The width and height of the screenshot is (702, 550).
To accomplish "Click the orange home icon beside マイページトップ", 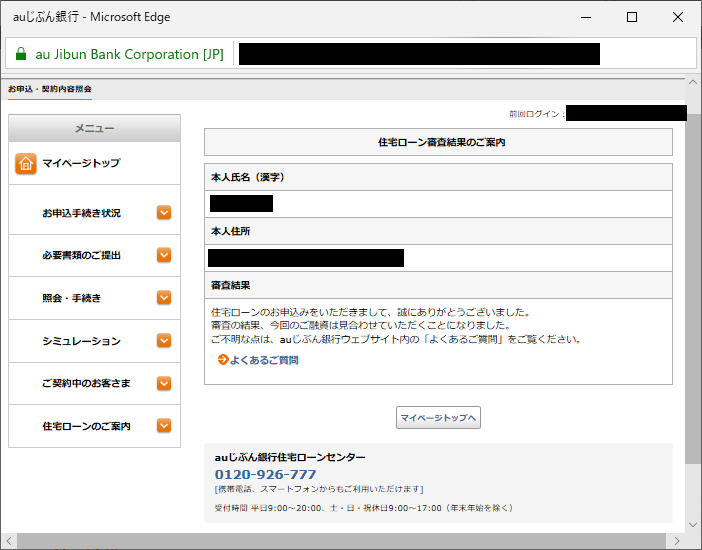I will [26, 163].
